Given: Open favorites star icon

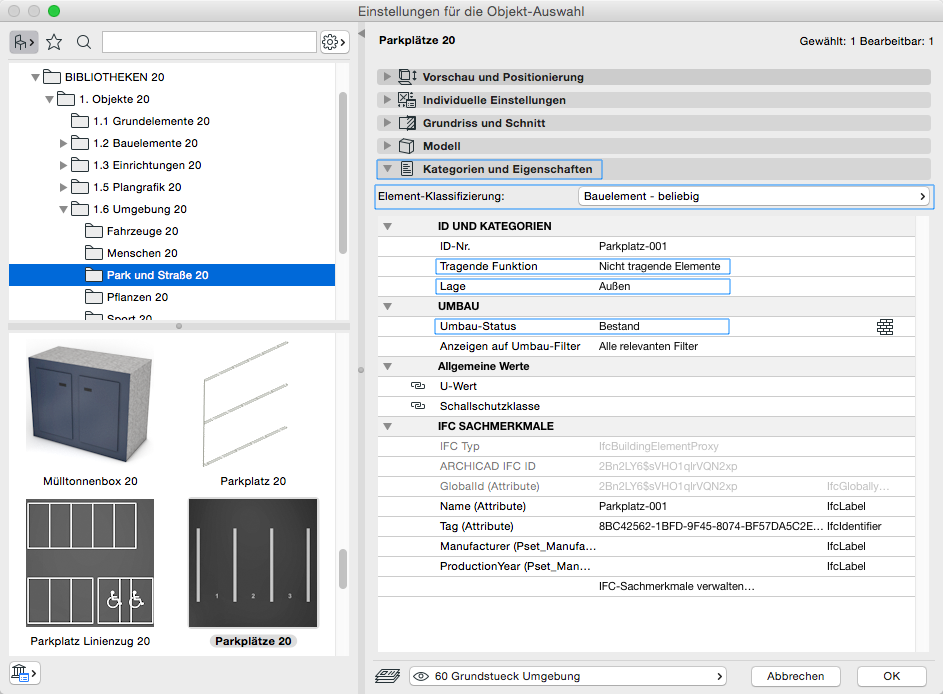Looking at the screenshot, I should [54, 42].
